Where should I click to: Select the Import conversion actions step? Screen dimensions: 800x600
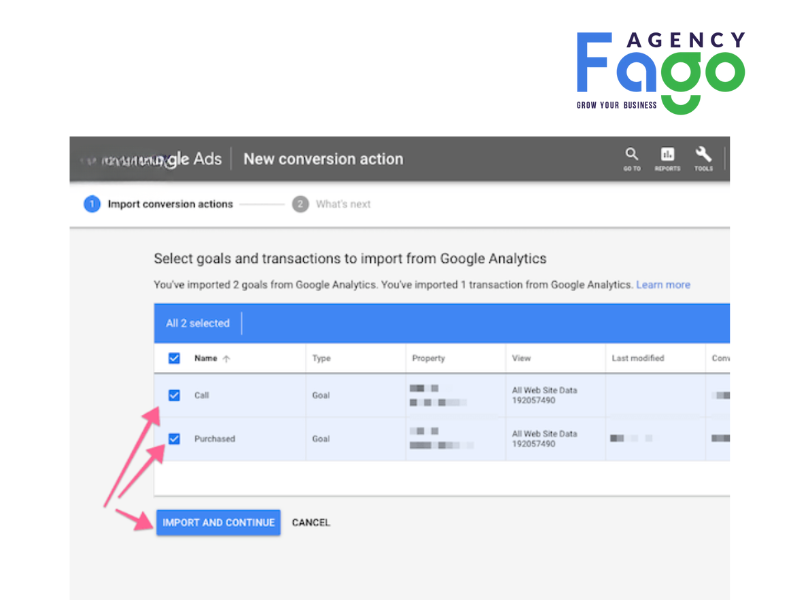pos(170,204)
